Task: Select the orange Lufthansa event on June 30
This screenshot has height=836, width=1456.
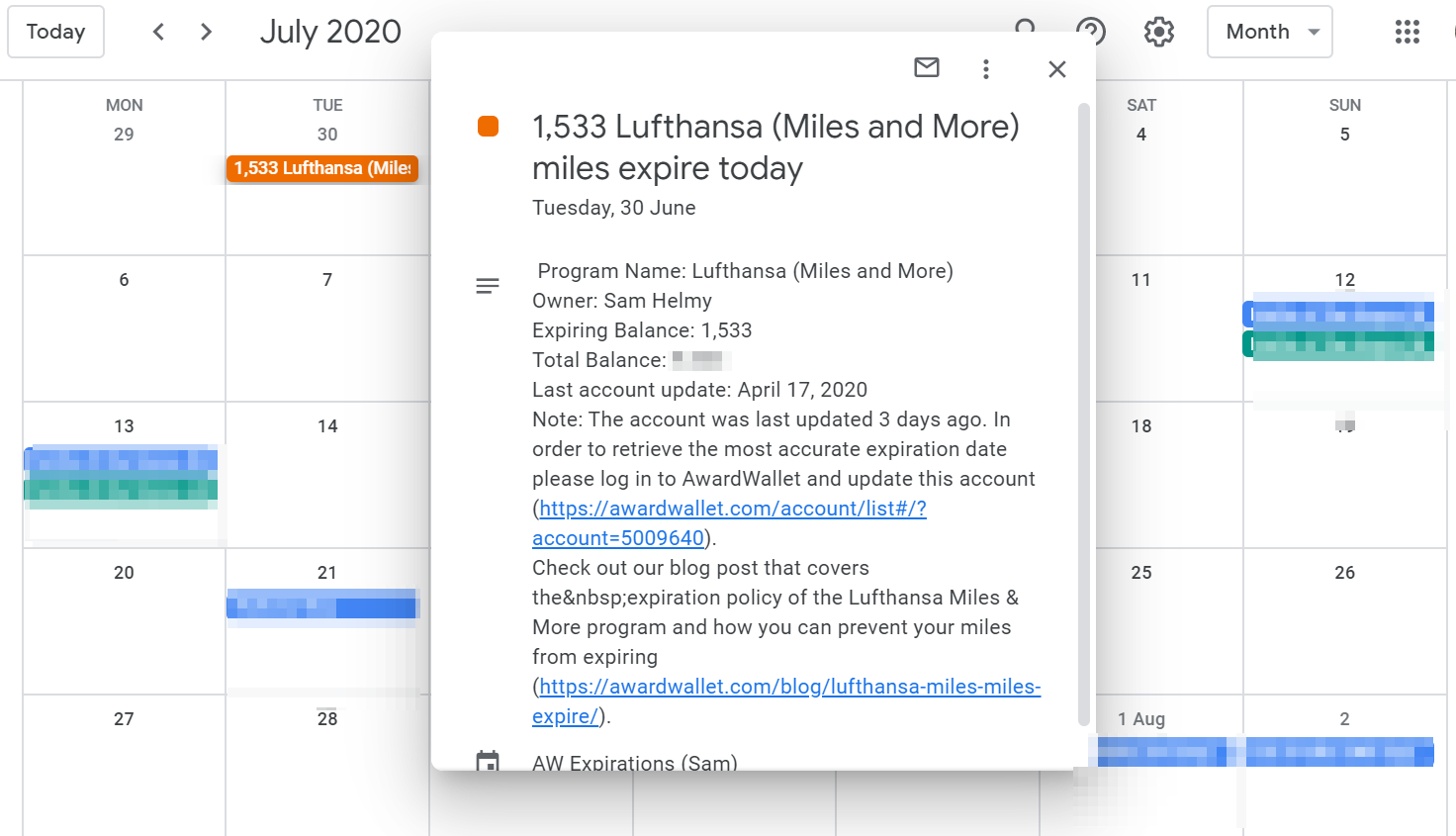Action: click(322, 168)
